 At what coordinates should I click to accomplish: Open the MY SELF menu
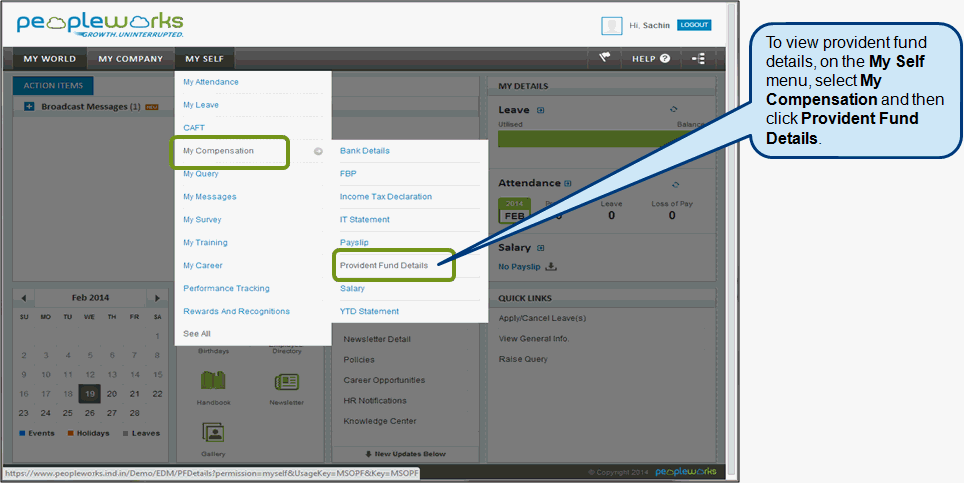(205, 59)
